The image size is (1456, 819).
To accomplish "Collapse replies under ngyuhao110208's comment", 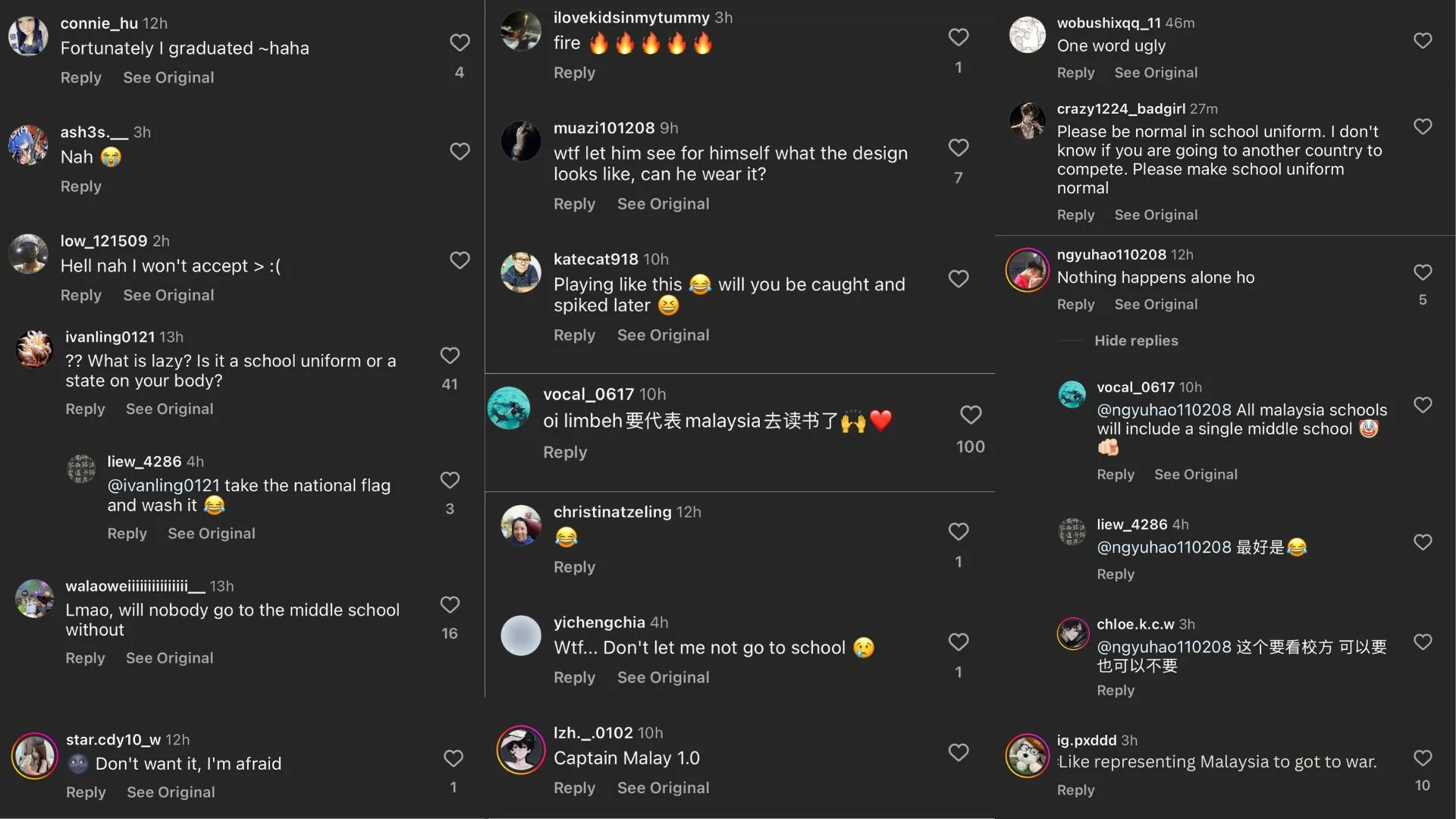I will click(x=1136, y=340).
